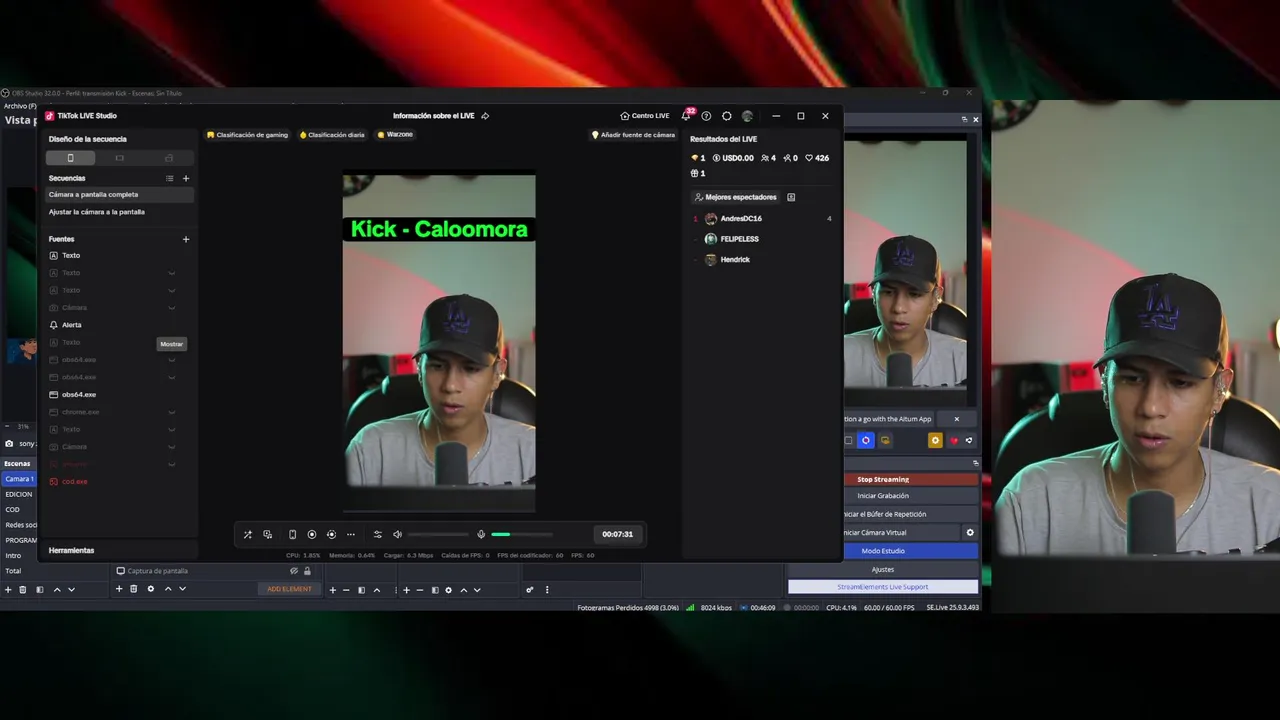1280x720 pixels.
Task: Click the phone preview icon in control bar
Action: (x=292, y=534)
